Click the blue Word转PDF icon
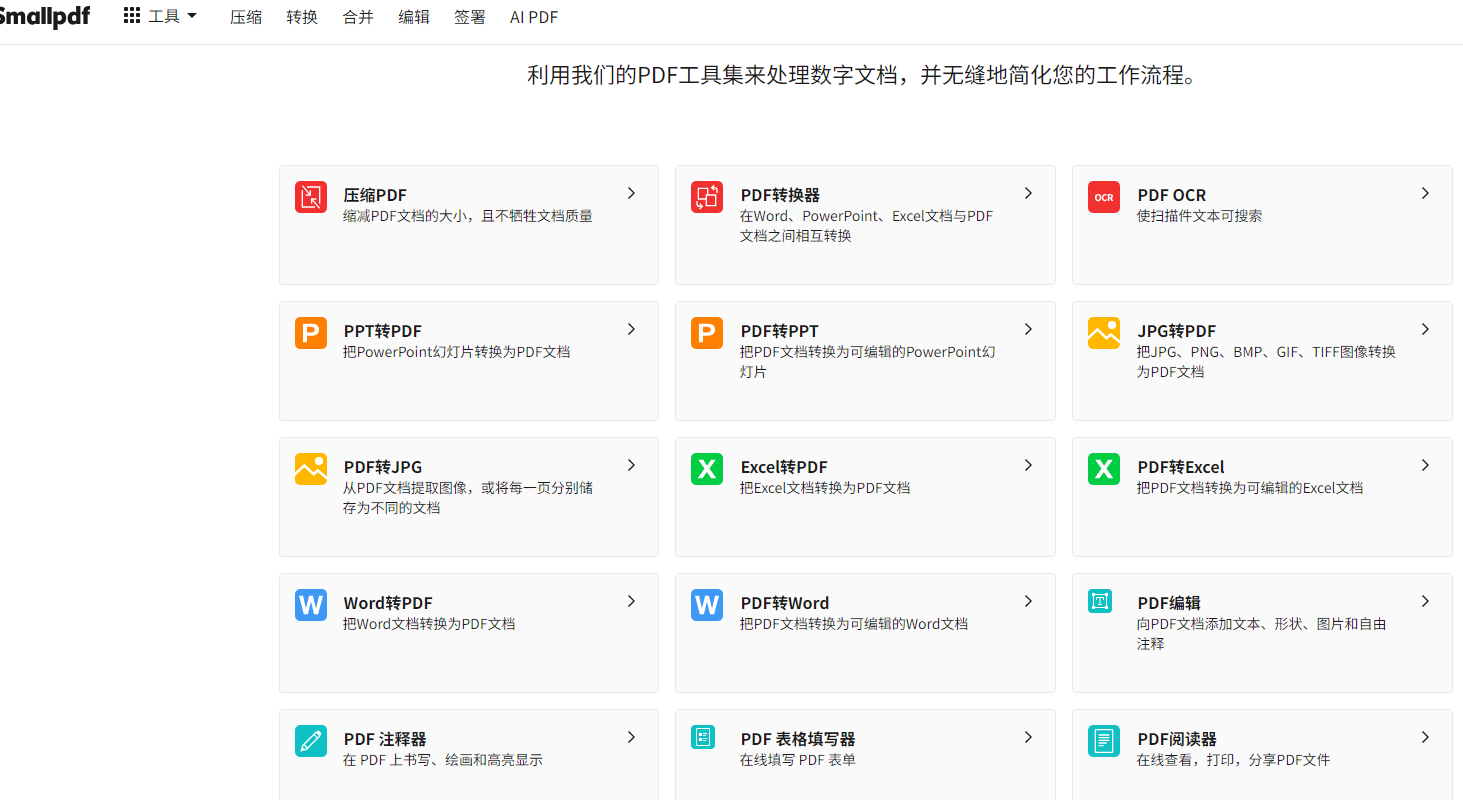The width and height of the screenshot is (1463, 800). pyautogui.click(x=311, y=605)
